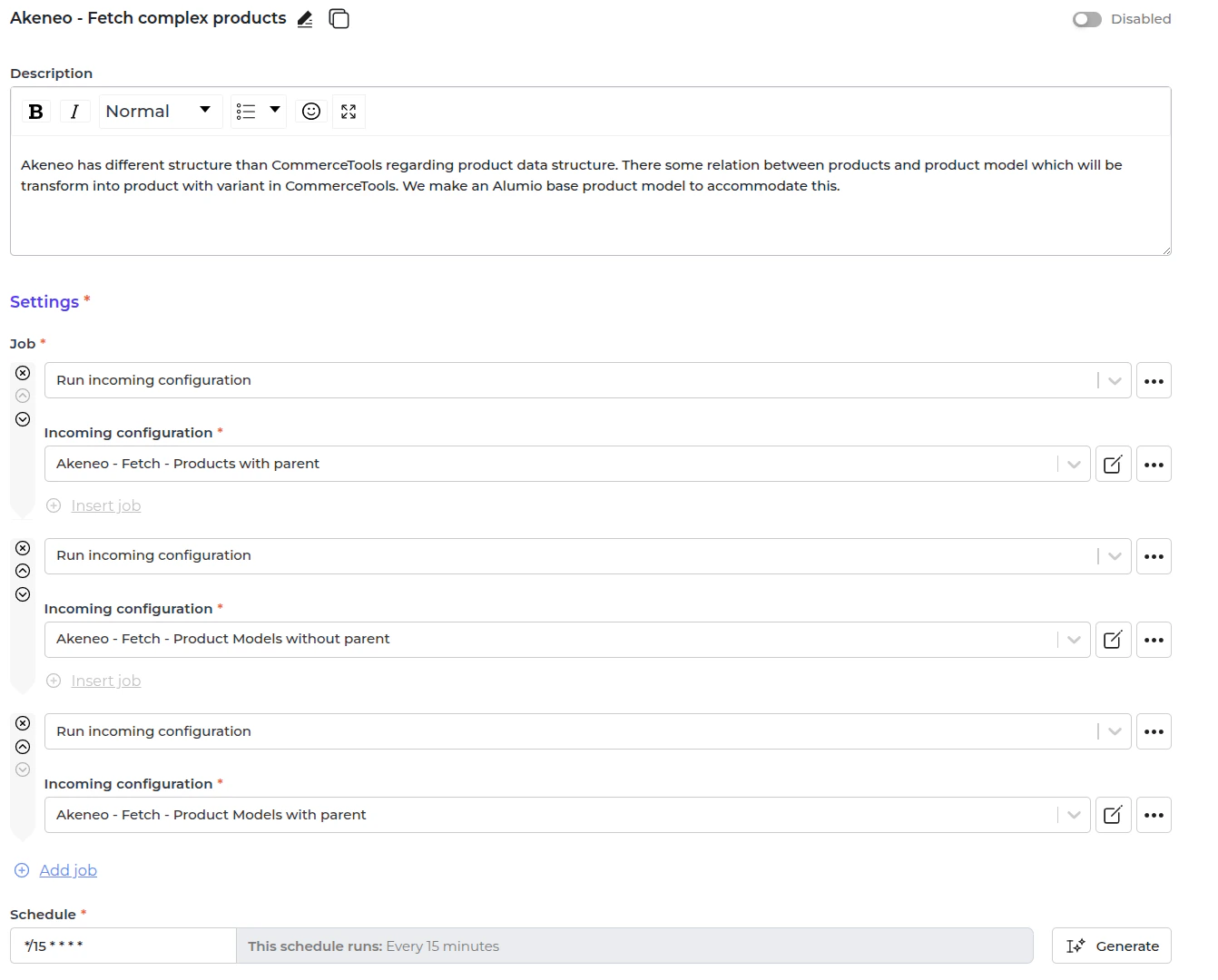Click inside the description text area

pos(591,195)
